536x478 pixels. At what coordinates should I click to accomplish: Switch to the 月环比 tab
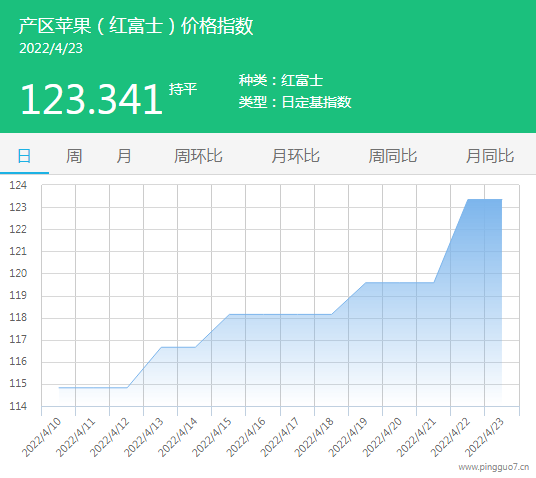(x=295, y=156)
